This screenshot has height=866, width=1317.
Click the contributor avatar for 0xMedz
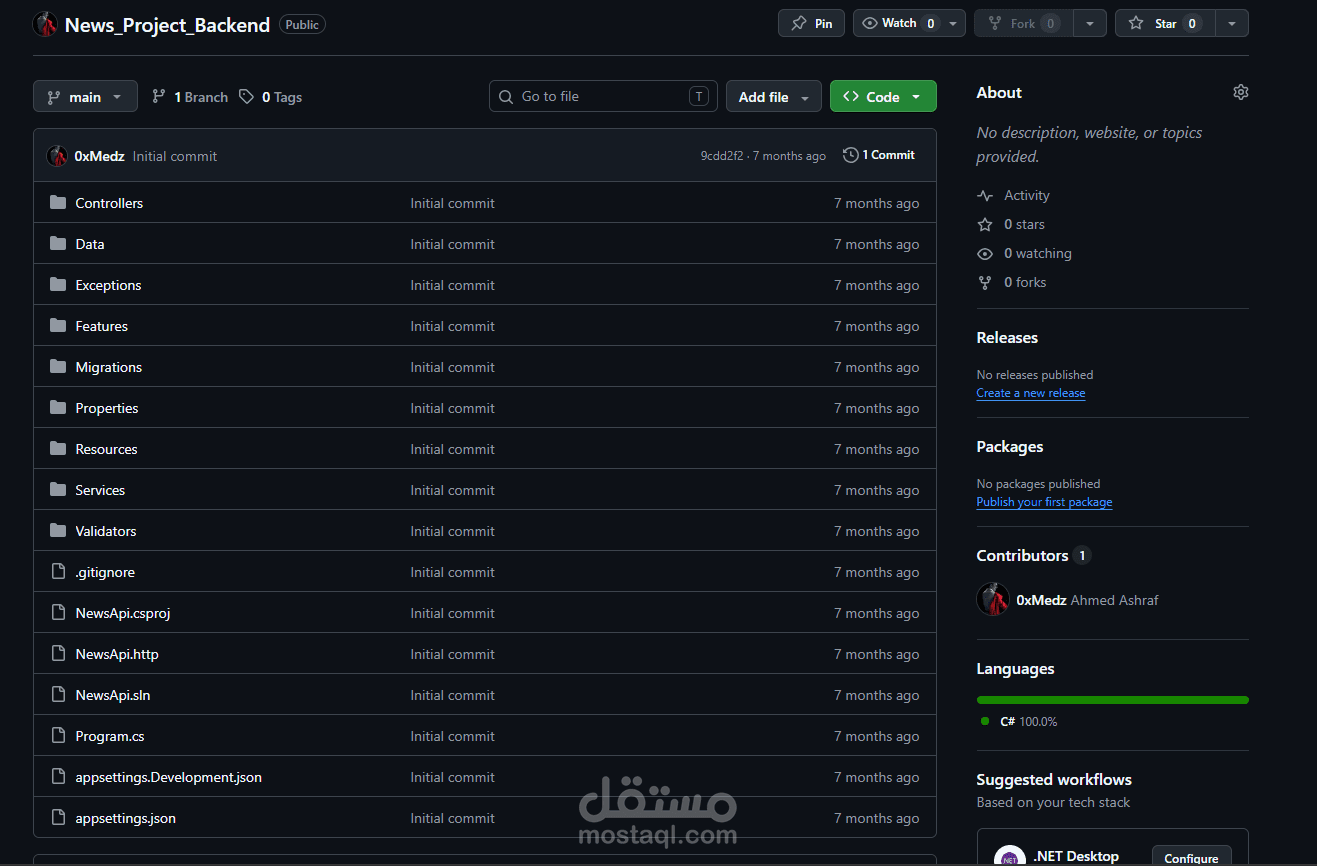[993, 600]
